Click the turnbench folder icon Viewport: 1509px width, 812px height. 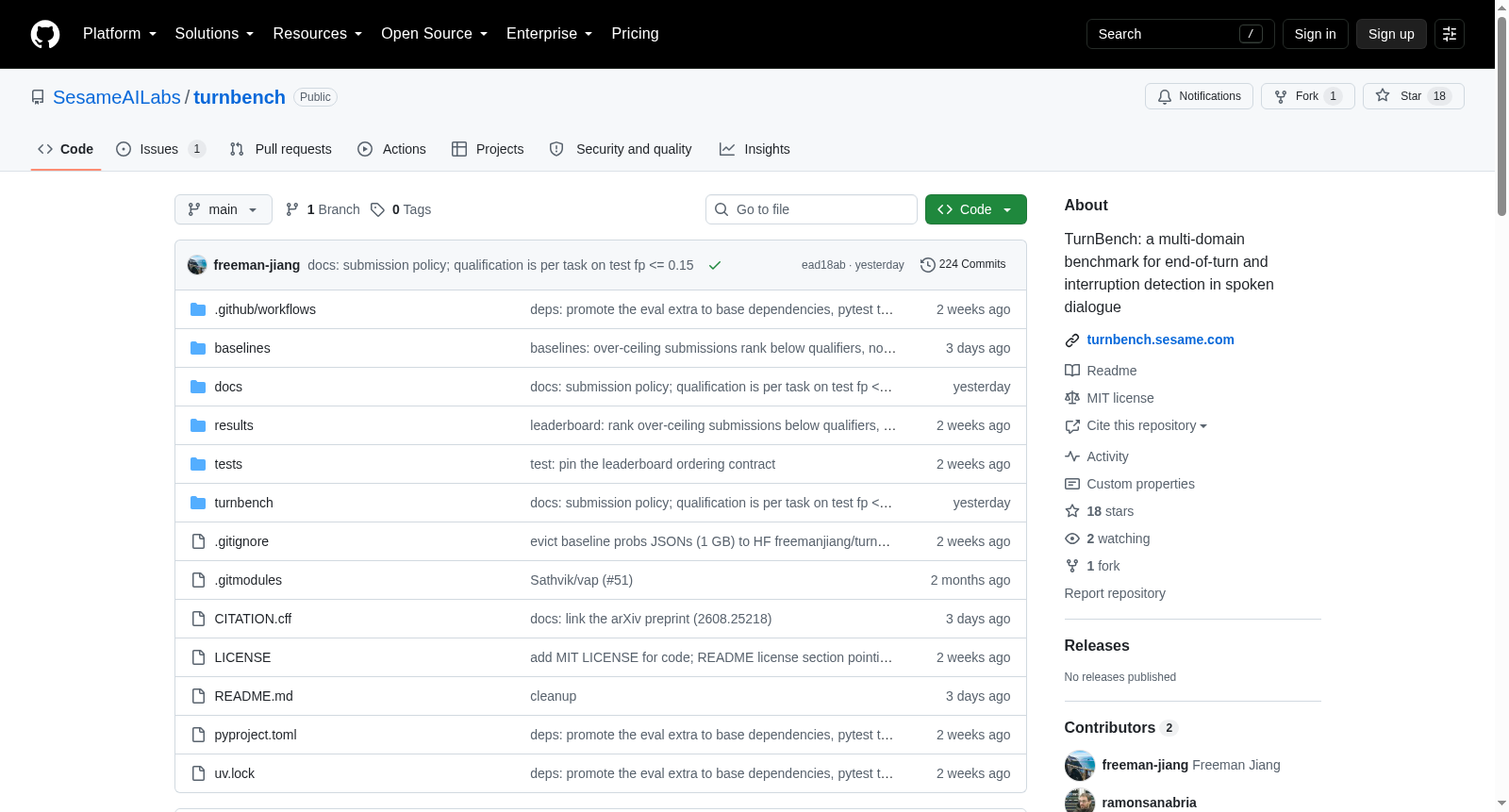point(198,503)
